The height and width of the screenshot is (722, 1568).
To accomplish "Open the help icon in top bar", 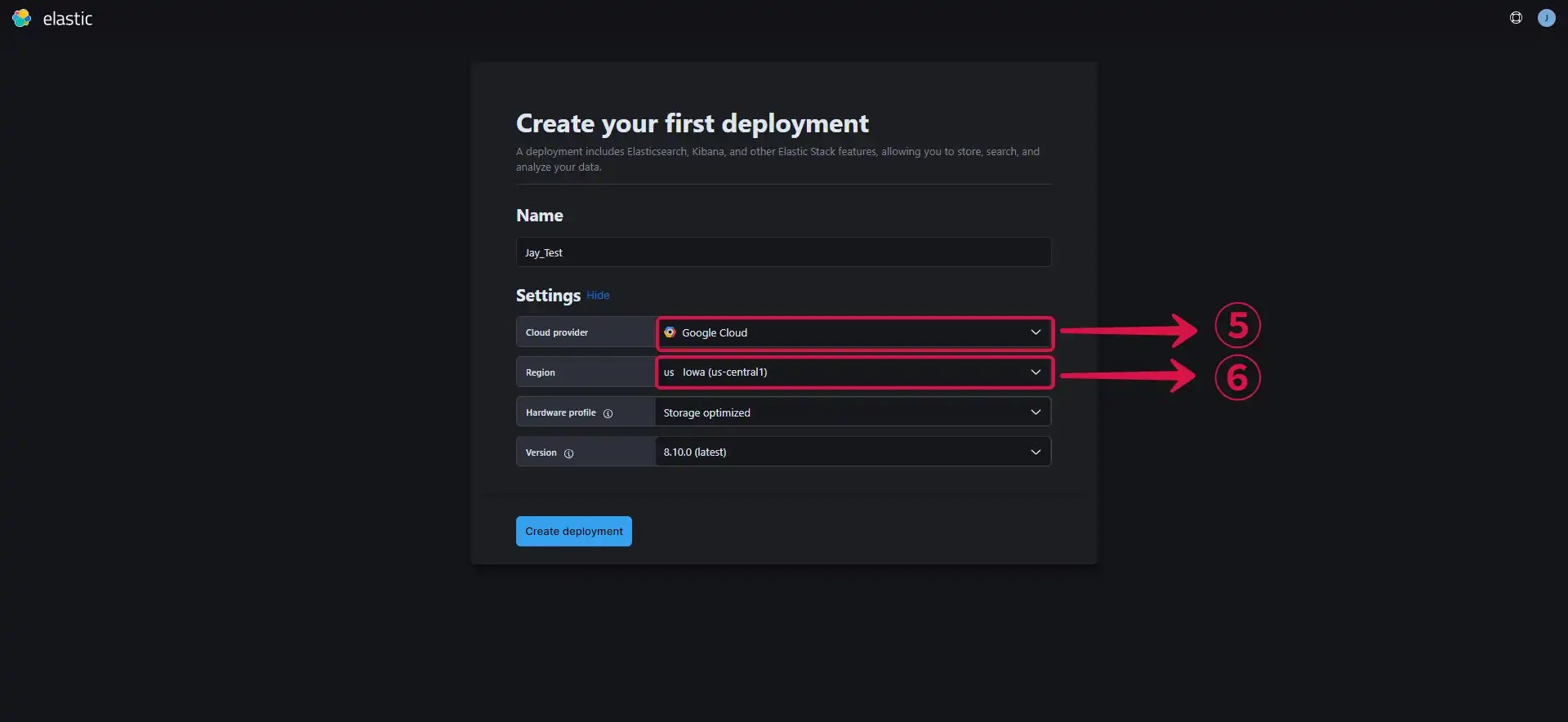I will [1516, 18].
